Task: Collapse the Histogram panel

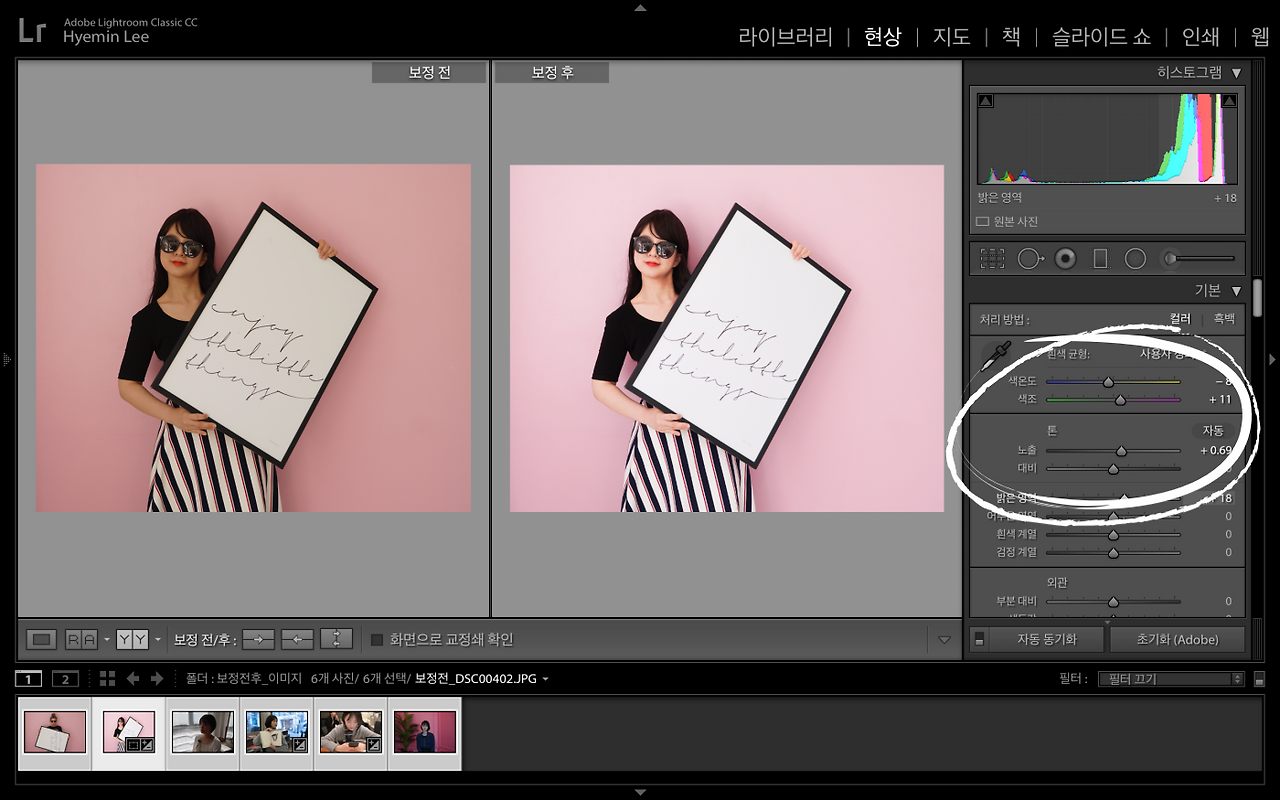Action: [1236, 73]
